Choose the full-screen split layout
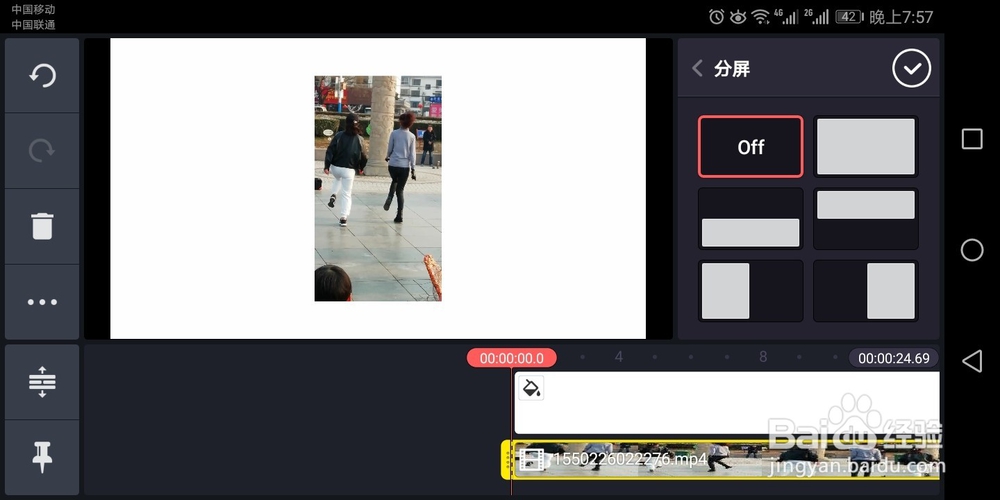This screenshot has height=500, width=1000. click(x=865, y=147)
